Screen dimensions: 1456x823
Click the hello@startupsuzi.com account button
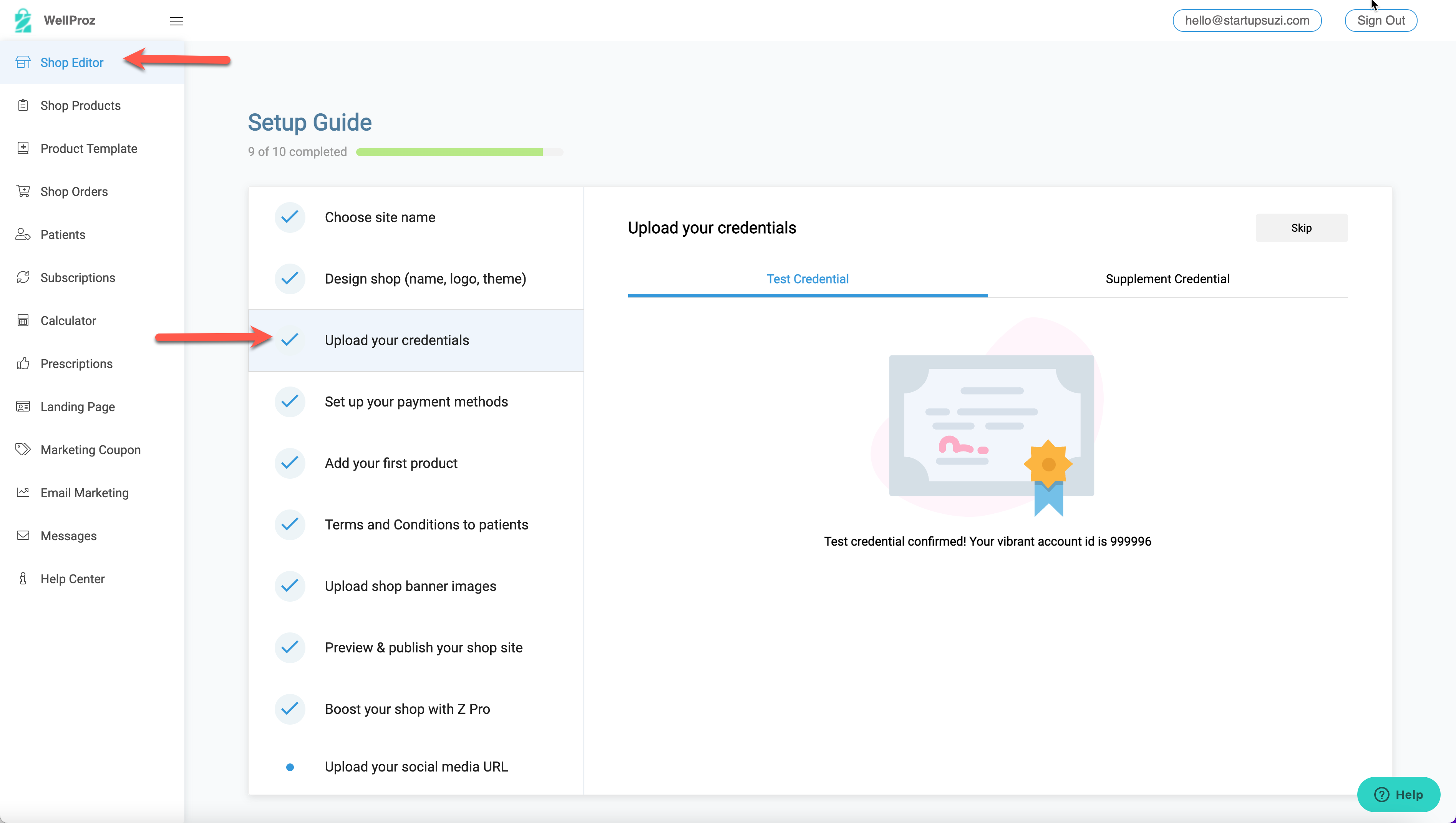pos(1247,20)
